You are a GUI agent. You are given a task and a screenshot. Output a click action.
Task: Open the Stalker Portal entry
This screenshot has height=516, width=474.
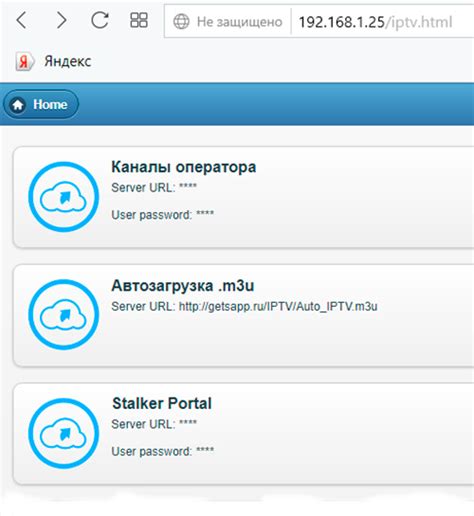(162, 403)
